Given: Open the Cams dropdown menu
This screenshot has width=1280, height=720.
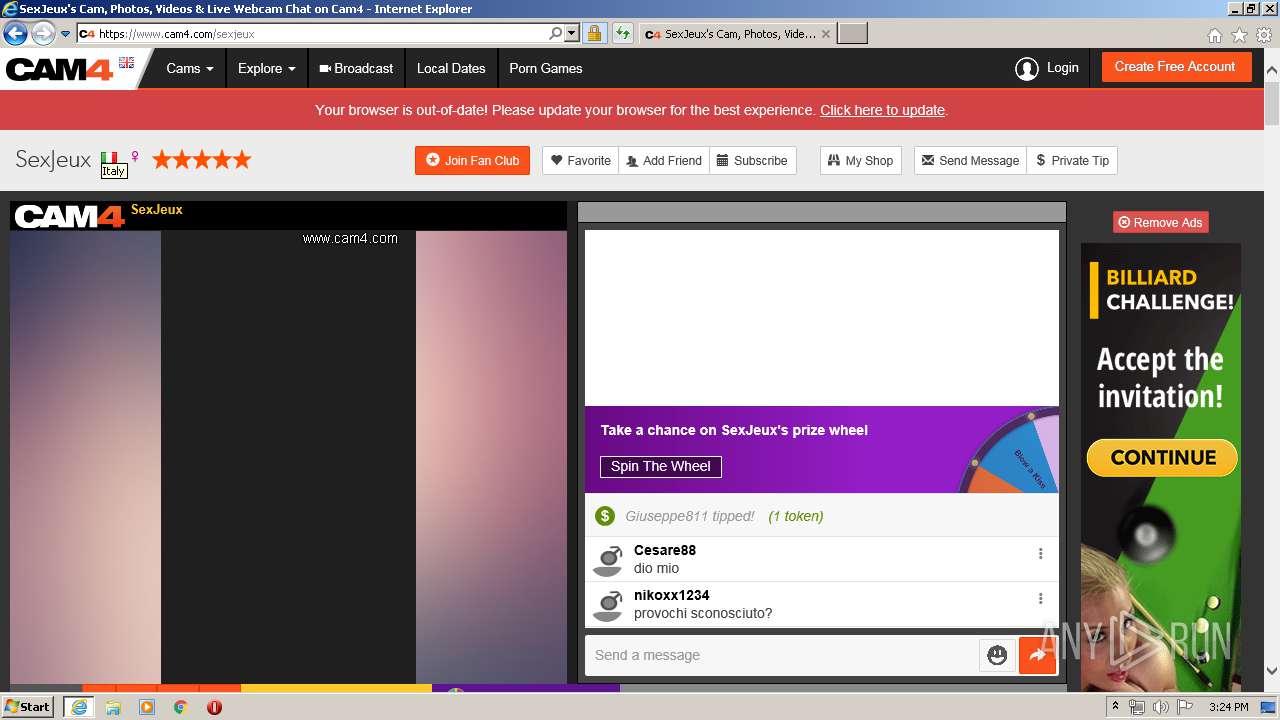Looking at the screenshot, I should tap(190, 69).
